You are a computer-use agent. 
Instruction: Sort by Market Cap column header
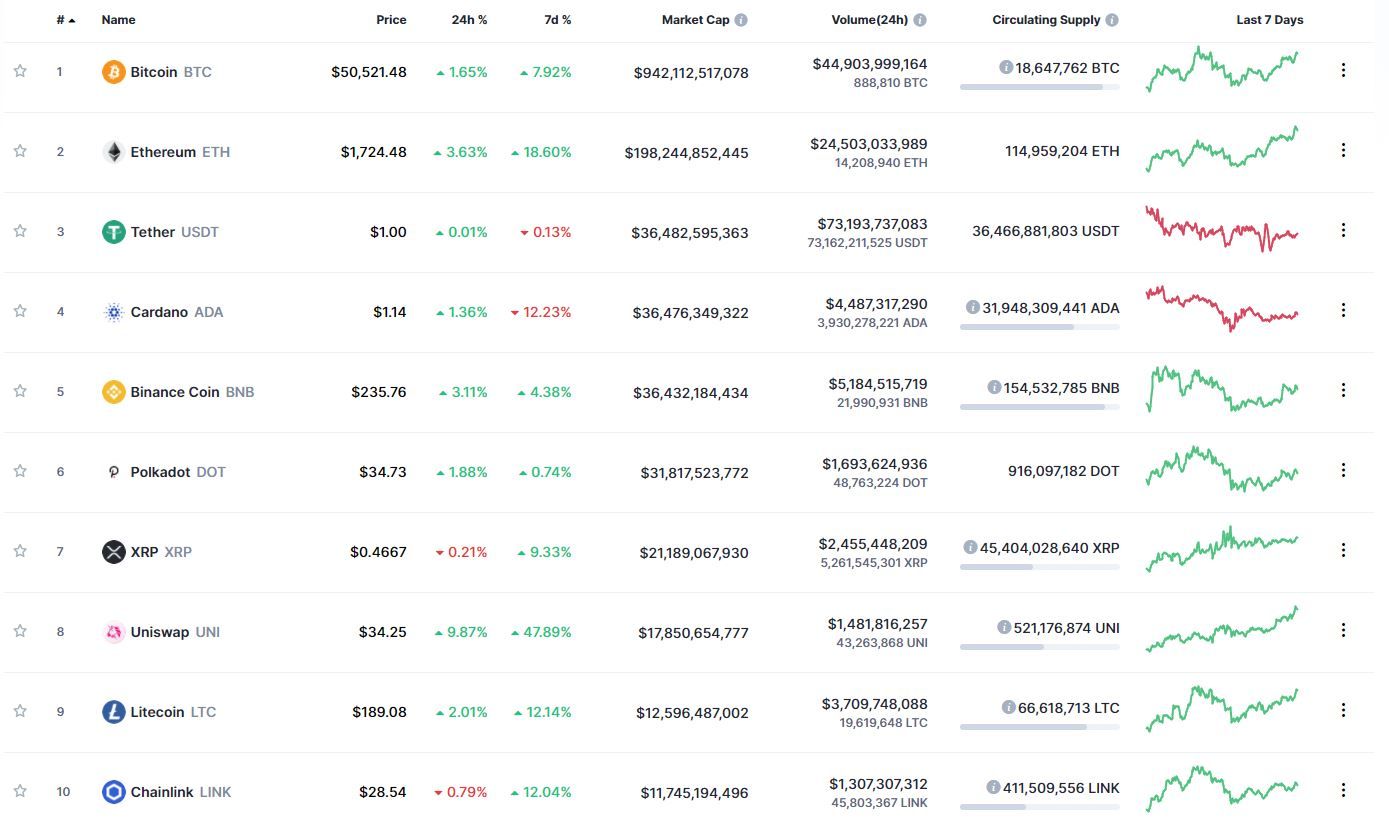696,20
